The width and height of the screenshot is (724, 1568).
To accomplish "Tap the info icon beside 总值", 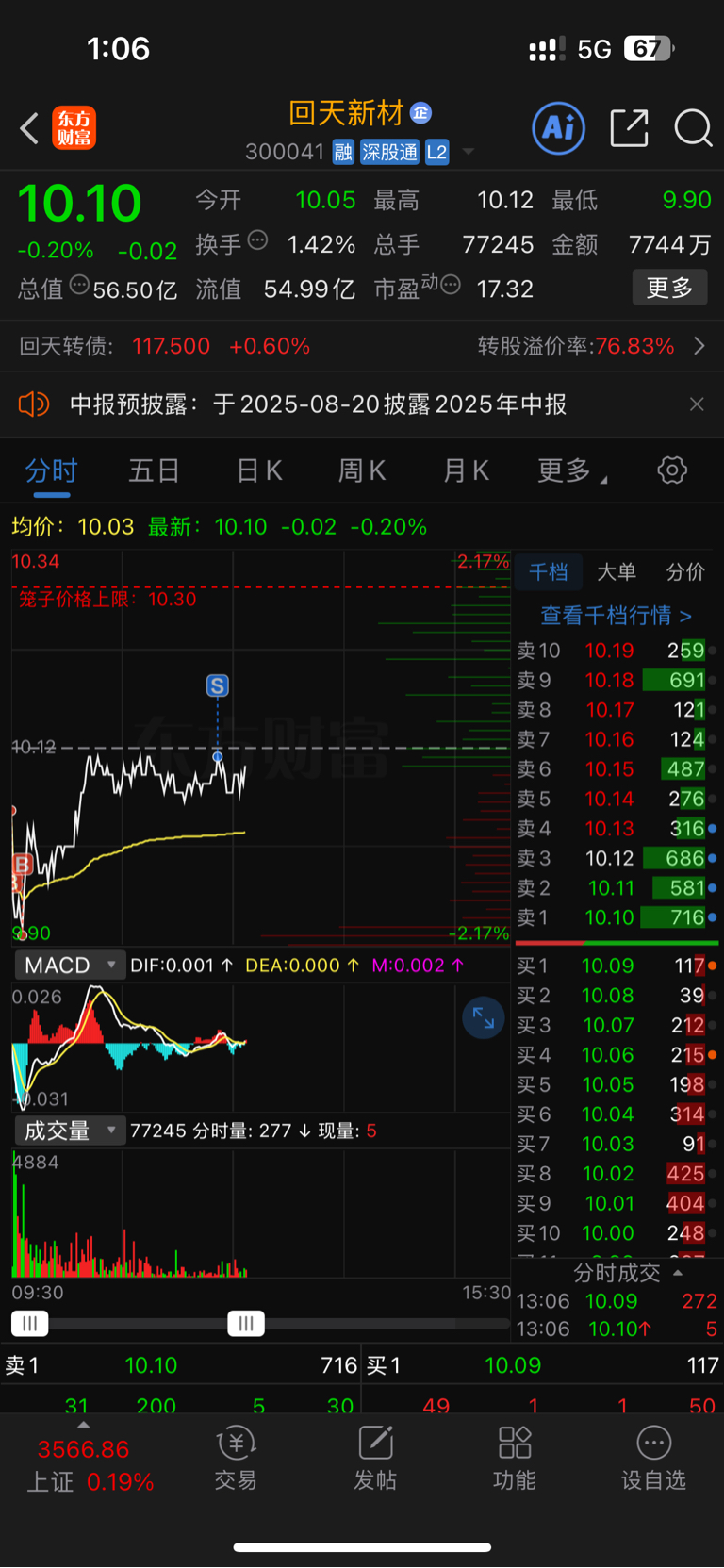I will 80,284.
